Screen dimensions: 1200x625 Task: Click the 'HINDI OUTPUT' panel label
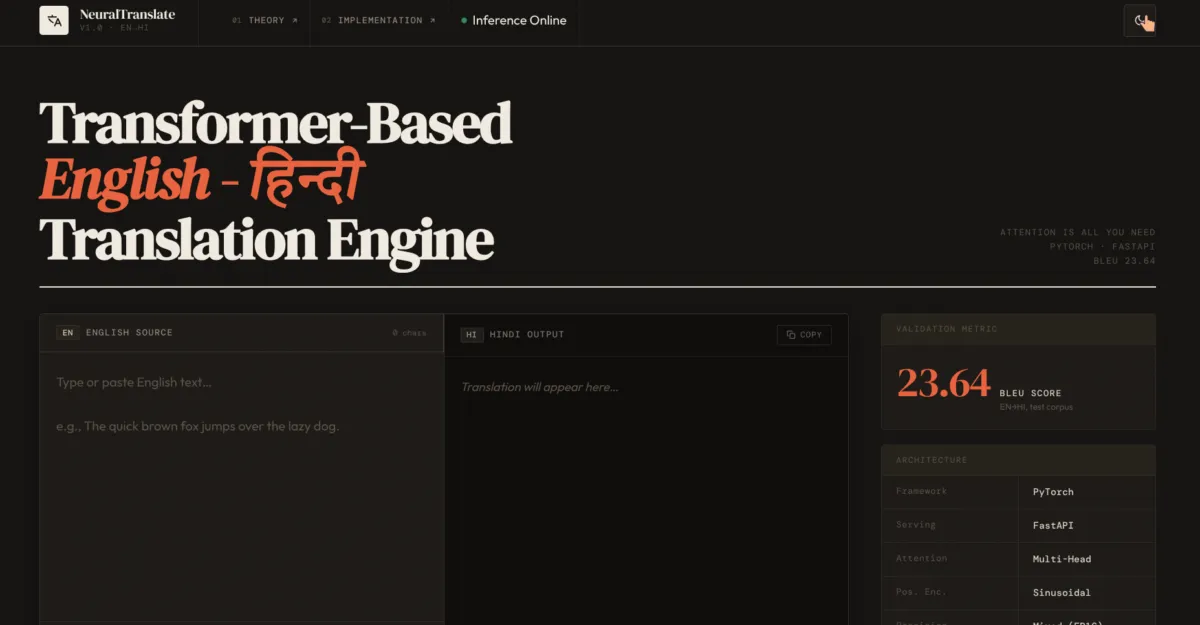[527, 334]
